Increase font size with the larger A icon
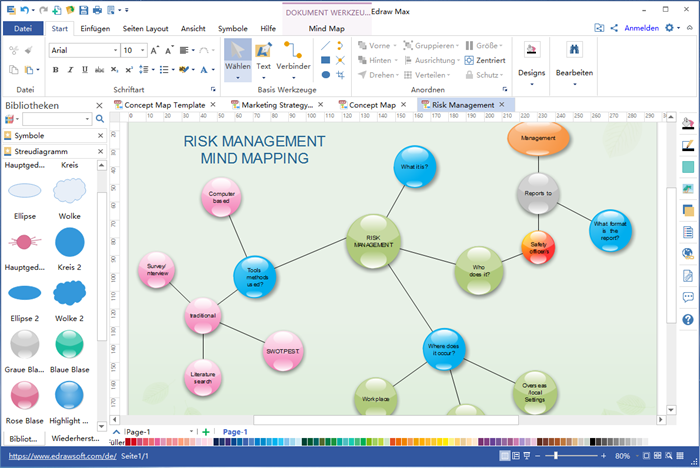 154,50
